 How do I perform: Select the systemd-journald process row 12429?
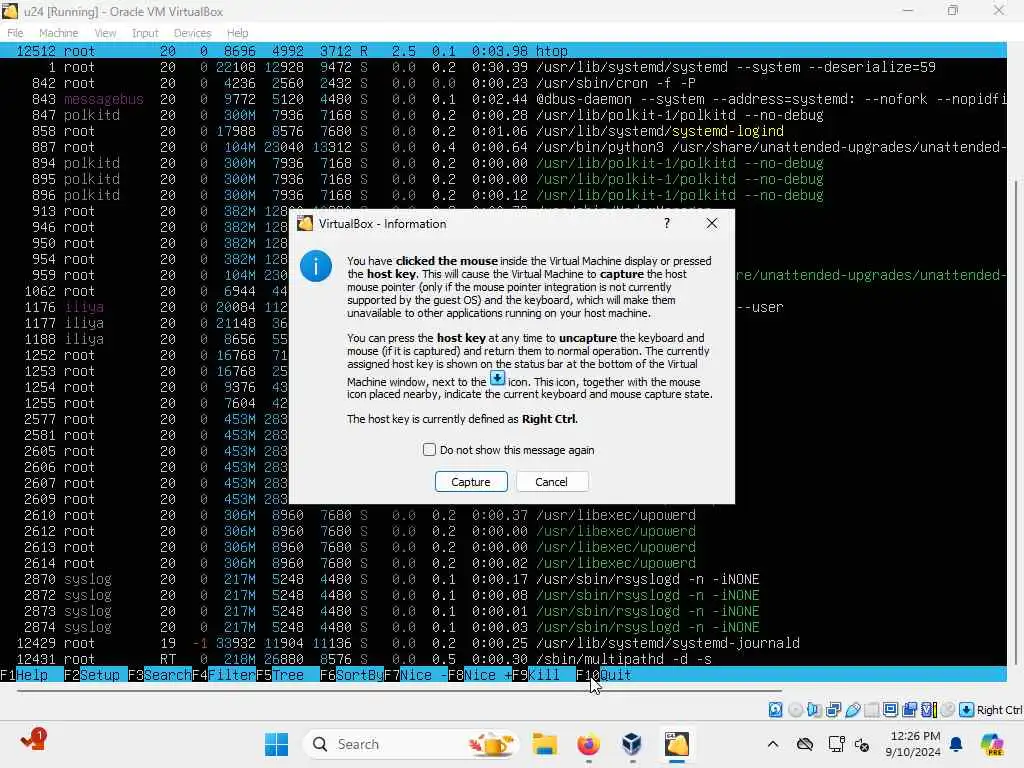503,643
